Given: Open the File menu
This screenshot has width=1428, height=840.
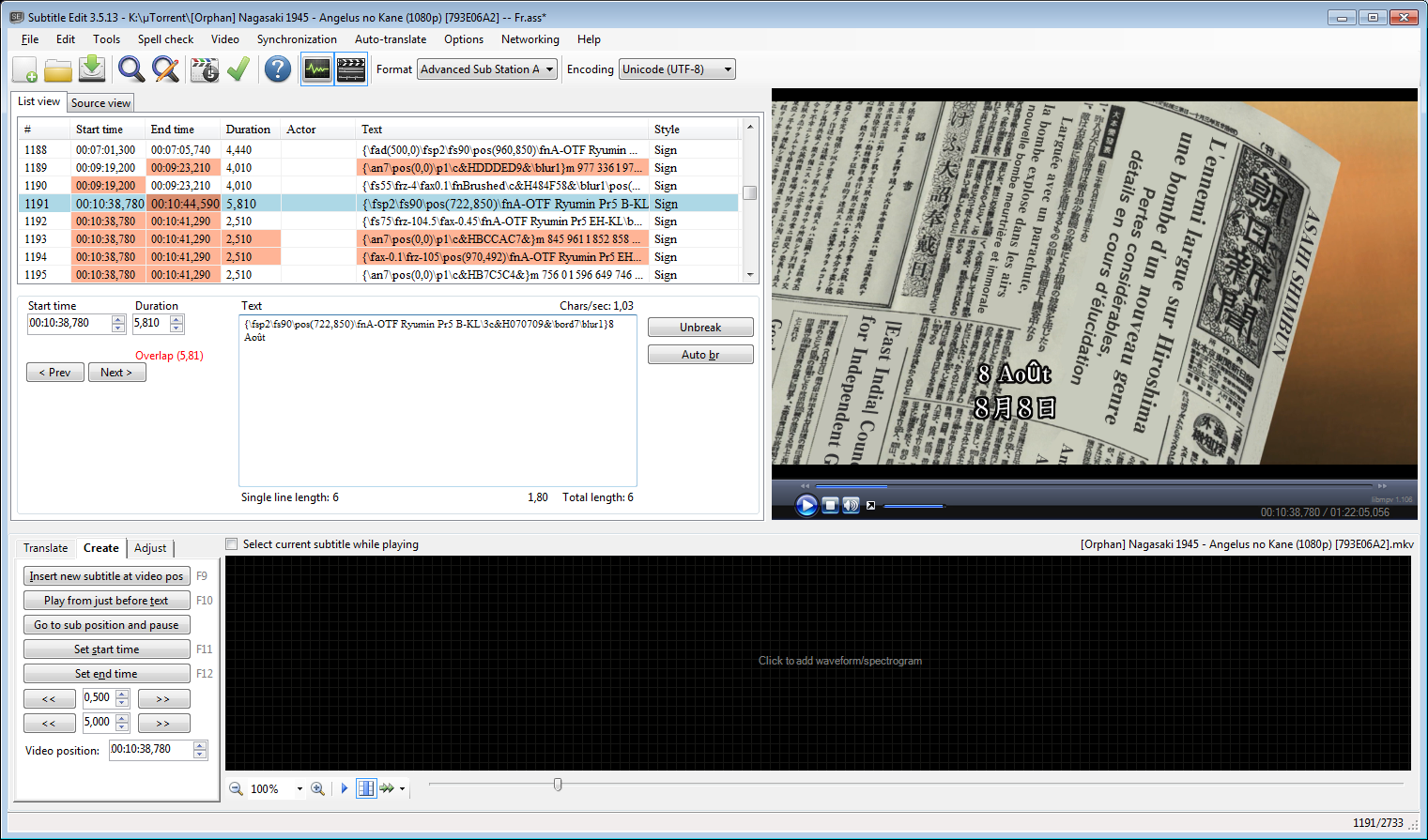Looking at the screenshot, I should 30,39.
